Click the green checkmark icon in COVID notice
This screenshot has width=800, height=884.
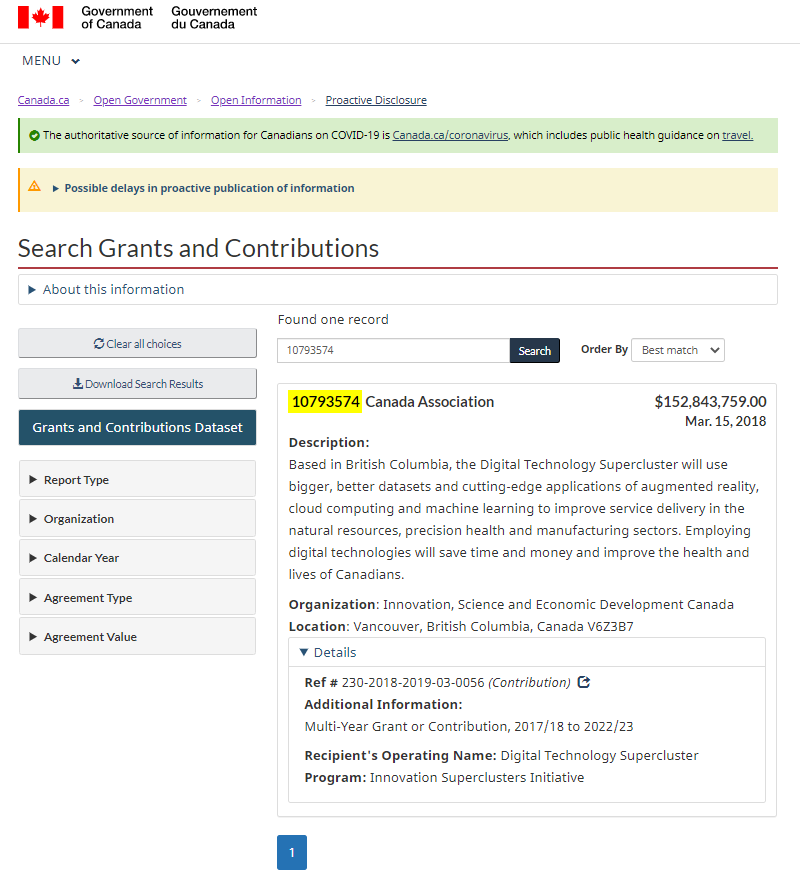pos(34,135)
